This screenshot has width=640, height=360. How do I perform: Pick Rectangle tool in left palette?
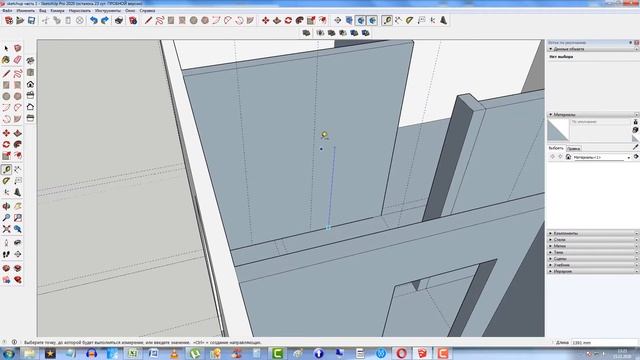6,85
